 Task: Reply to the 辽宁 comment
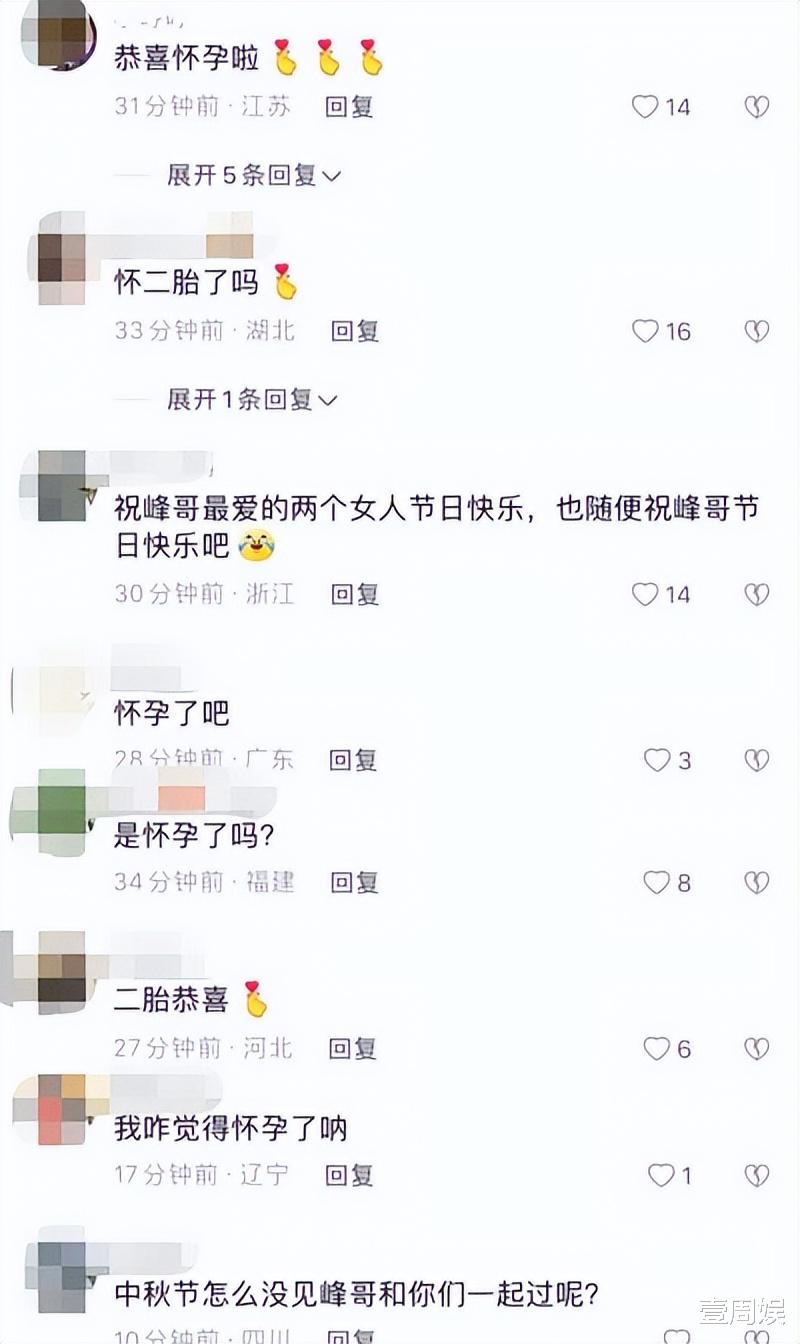tap(349, 1175)
